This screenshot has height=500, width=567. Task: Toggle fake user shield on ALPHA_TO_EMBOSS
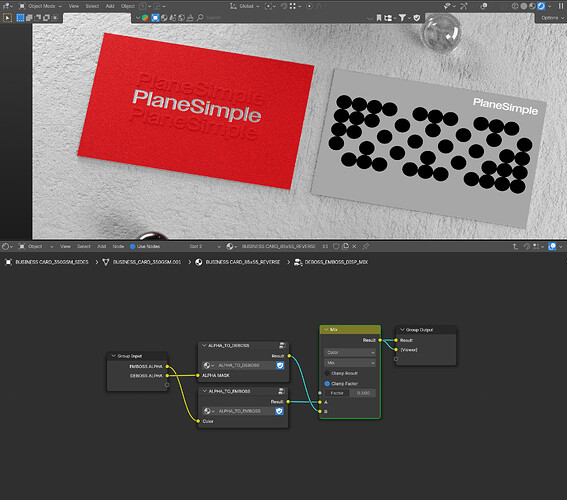coord(279,411)
